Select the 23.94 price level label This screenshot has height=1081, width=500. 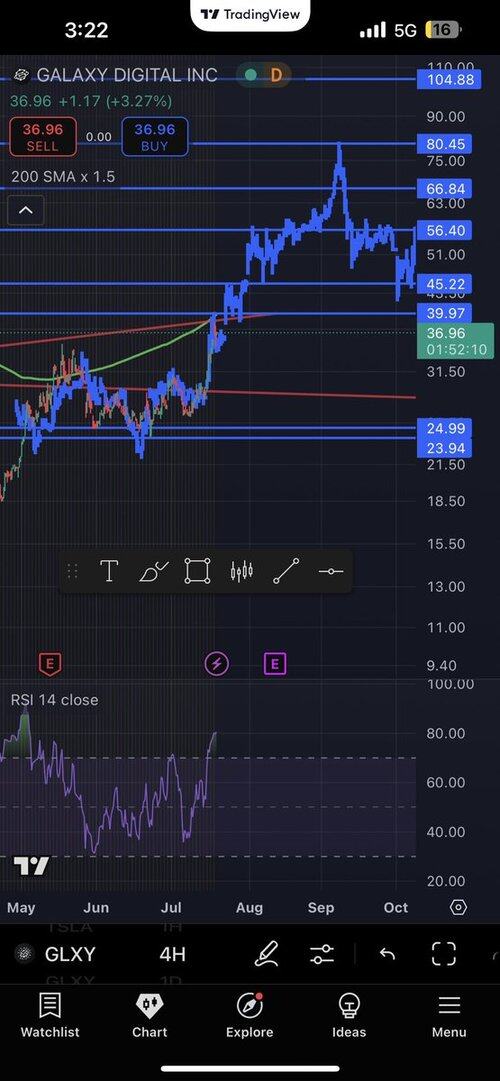click(446, 449)
